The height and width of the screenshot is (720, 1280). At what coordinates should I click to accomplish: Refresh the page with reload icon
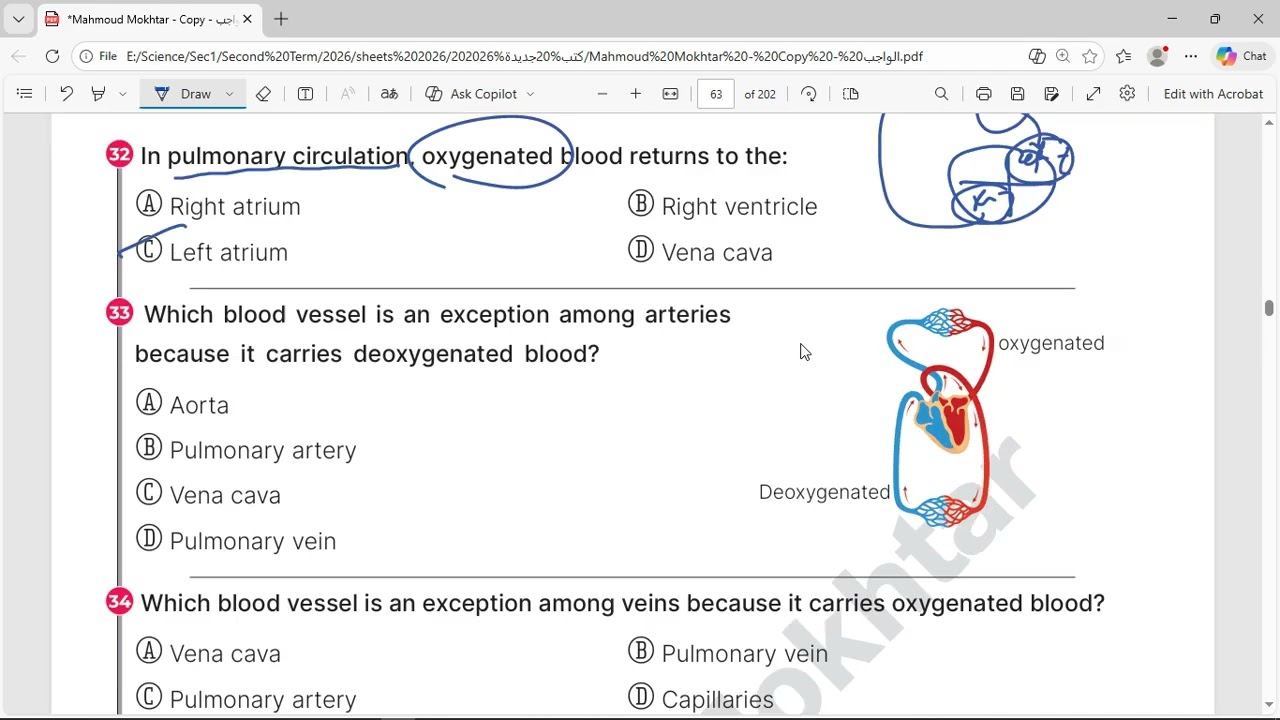click(52, 56)
